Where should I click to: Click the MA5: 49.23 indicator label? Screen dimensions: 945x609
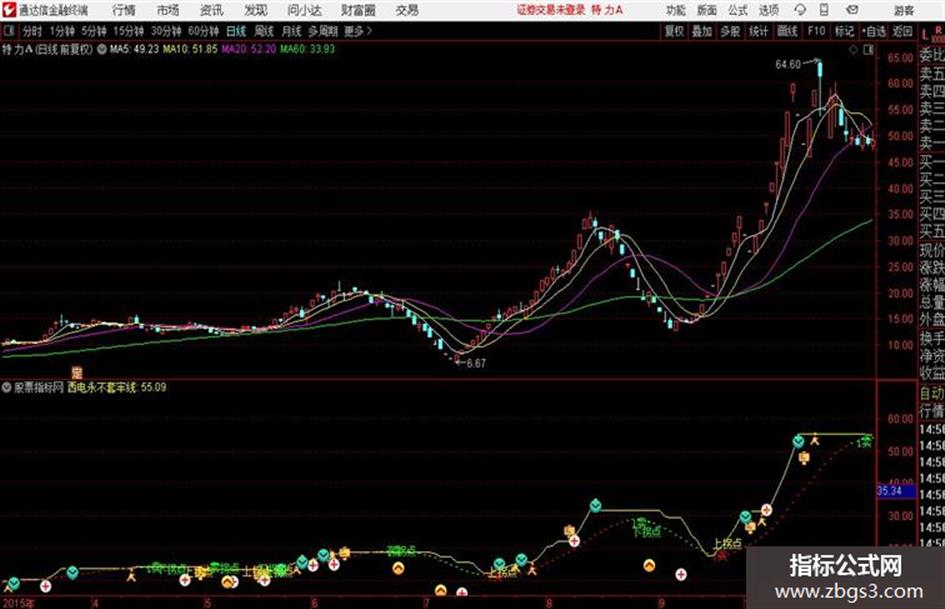(x=134, y=49)
